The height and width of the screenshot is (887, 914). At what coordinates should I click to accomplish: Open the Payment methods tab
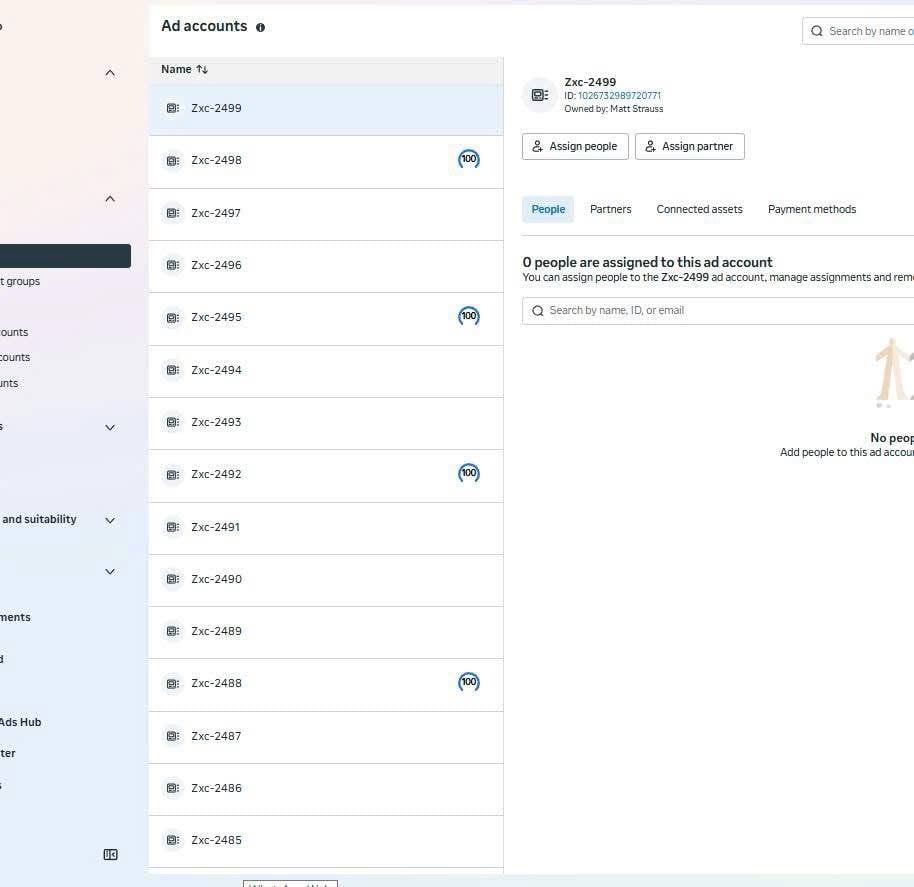pos(812,209)
